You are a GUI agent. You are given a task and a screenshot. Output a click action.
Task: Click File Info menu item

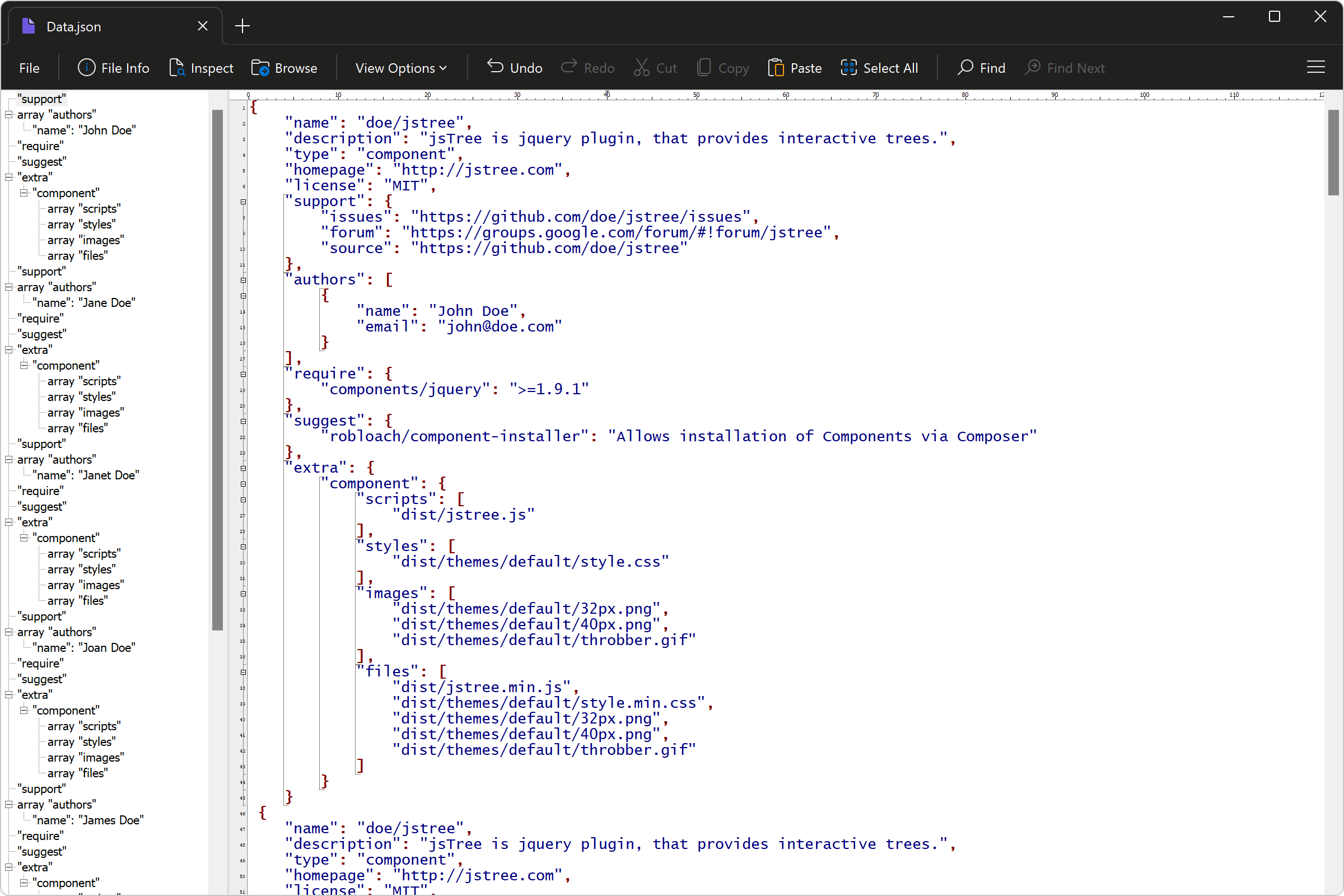[x=112, y=68]
